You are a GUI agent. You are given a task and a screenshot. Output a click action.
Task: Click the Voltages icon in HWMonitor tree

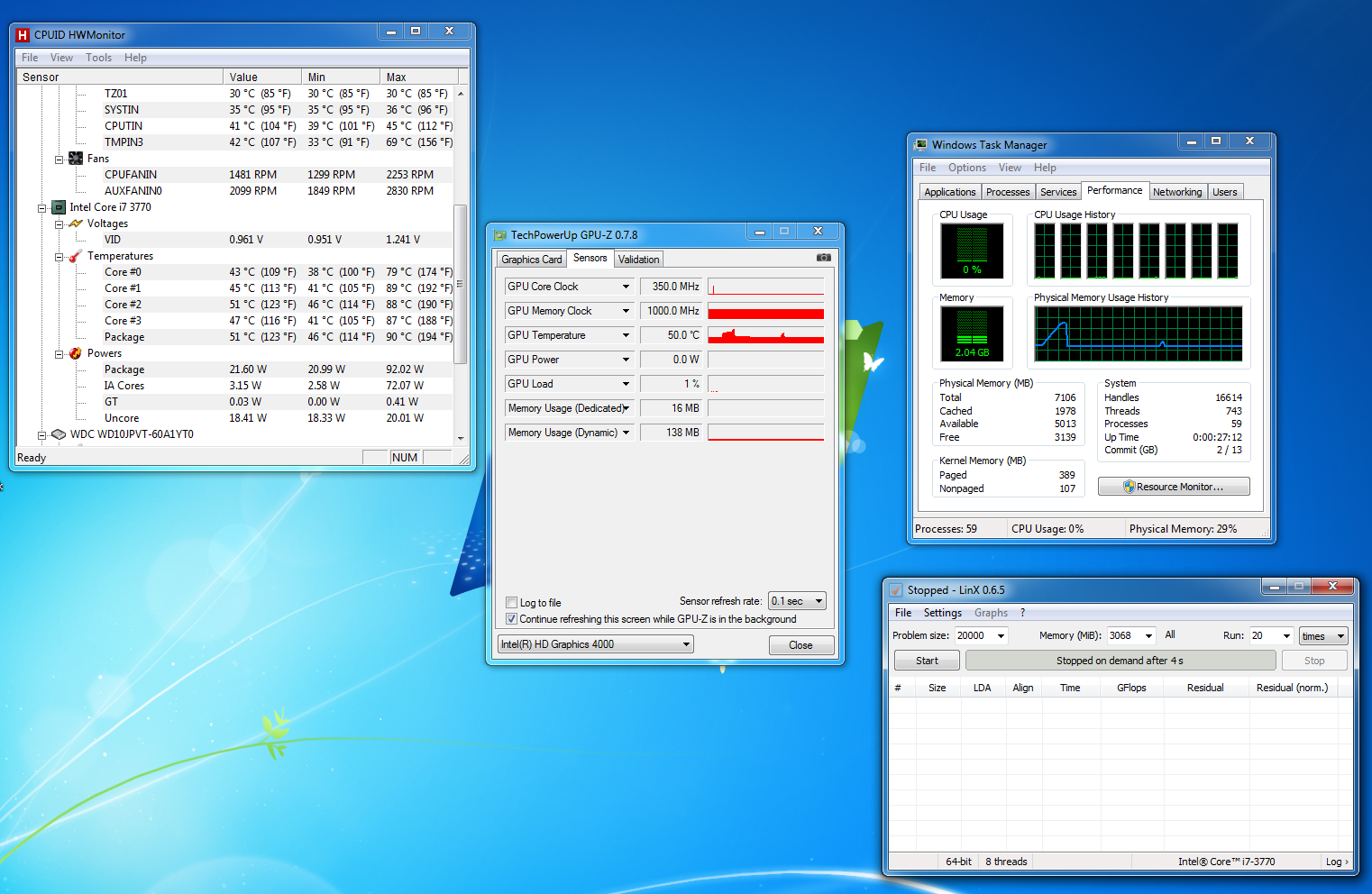point(76,223)
